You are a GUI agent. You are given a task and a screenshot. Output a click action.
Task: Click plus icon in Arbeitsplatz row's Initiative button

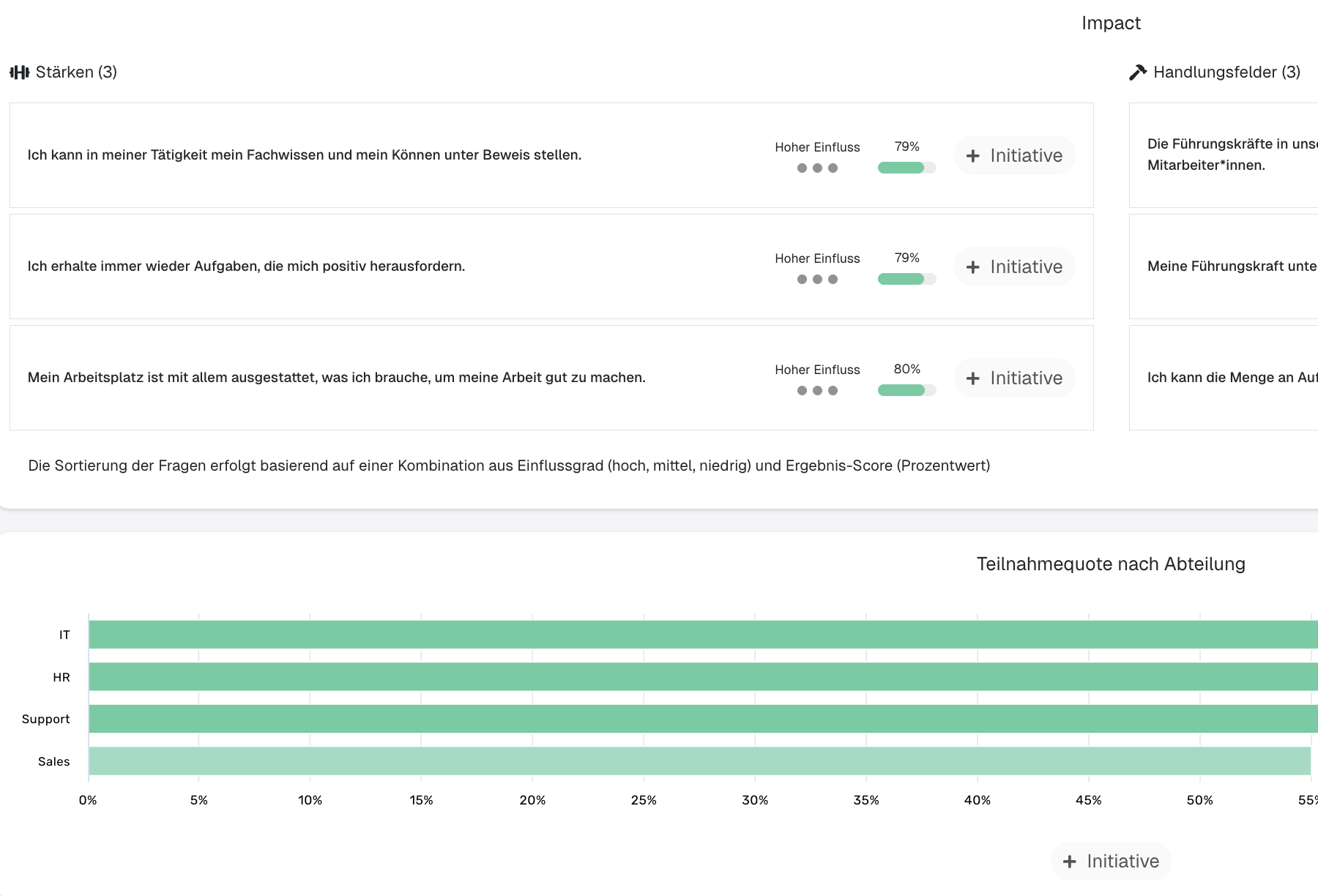pos(972,378)
